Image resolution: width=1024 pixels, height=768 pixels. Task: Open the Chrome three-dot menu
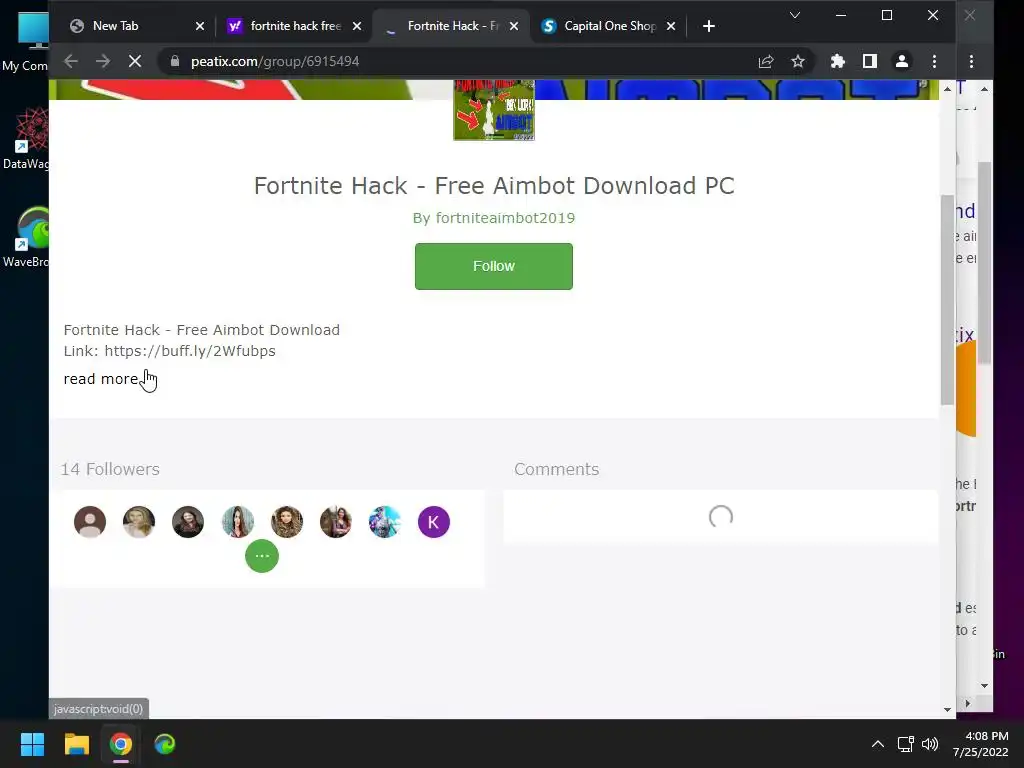point(934,61)
